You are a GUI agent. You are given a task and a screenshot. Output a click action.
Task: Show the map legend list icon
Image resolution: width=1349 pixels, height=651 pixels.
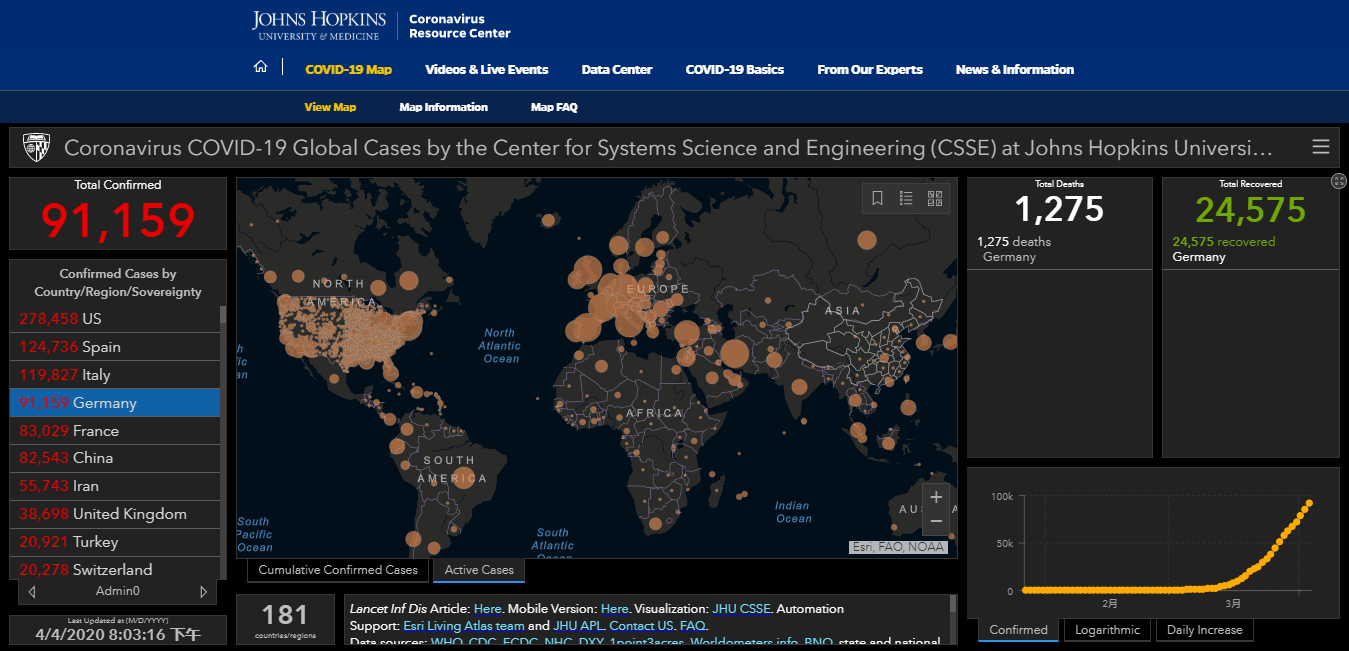pyautogui.click(x=906, y=198)
